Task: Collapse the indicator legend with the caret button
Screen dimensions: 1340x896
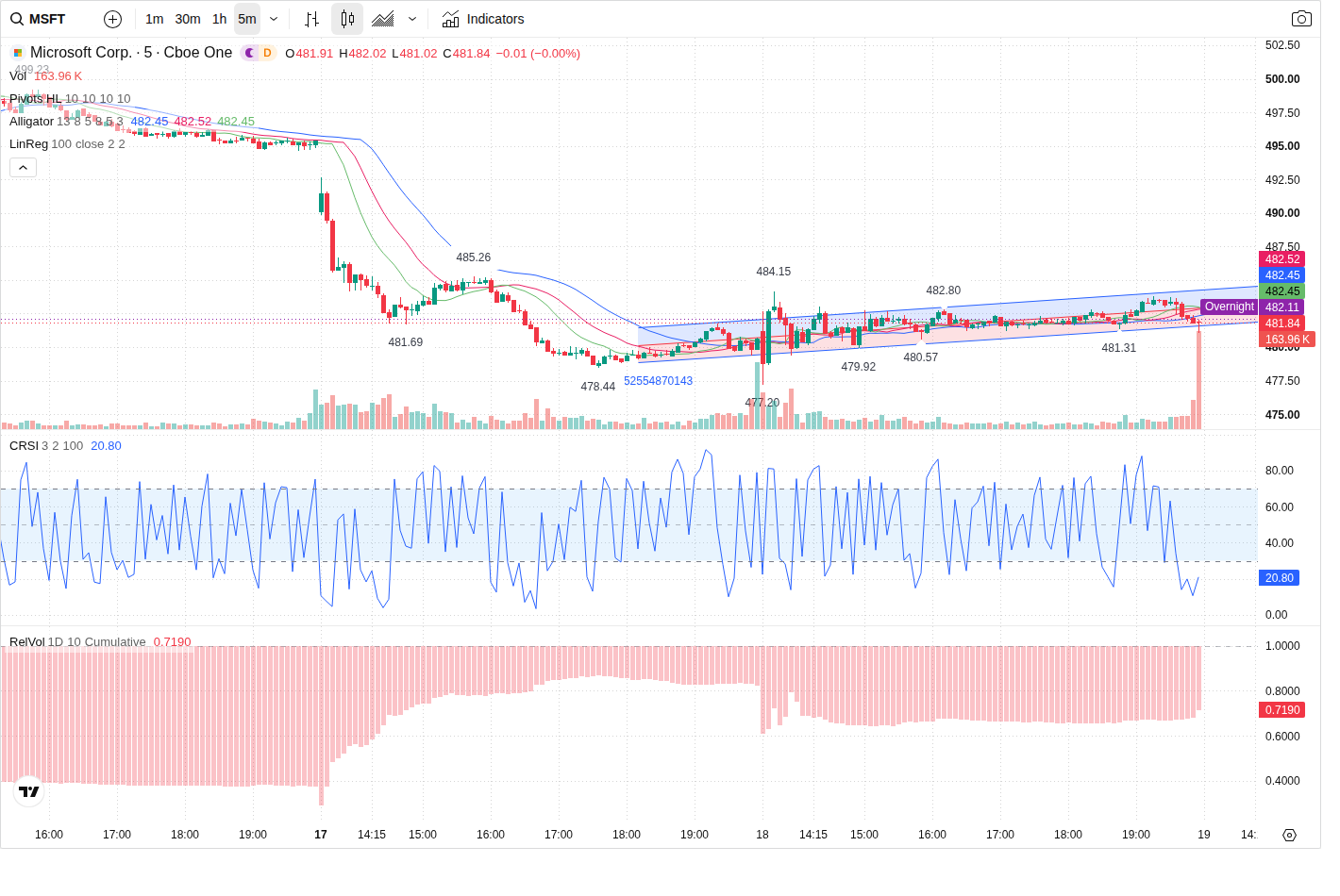Action: click(x=23, y=167)
